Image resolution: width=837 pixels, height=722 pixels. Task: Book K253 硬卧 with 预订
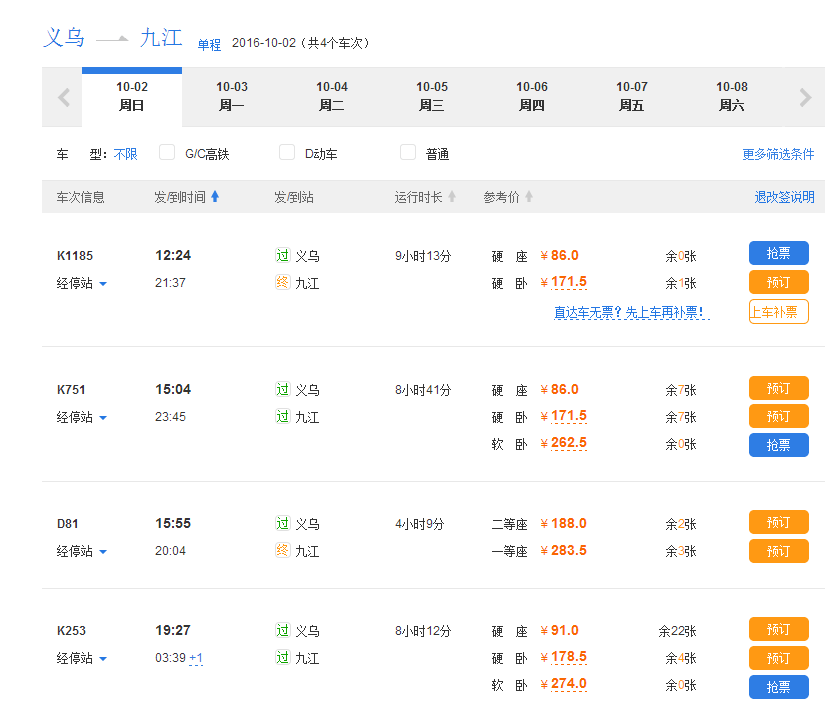(778, 658)
